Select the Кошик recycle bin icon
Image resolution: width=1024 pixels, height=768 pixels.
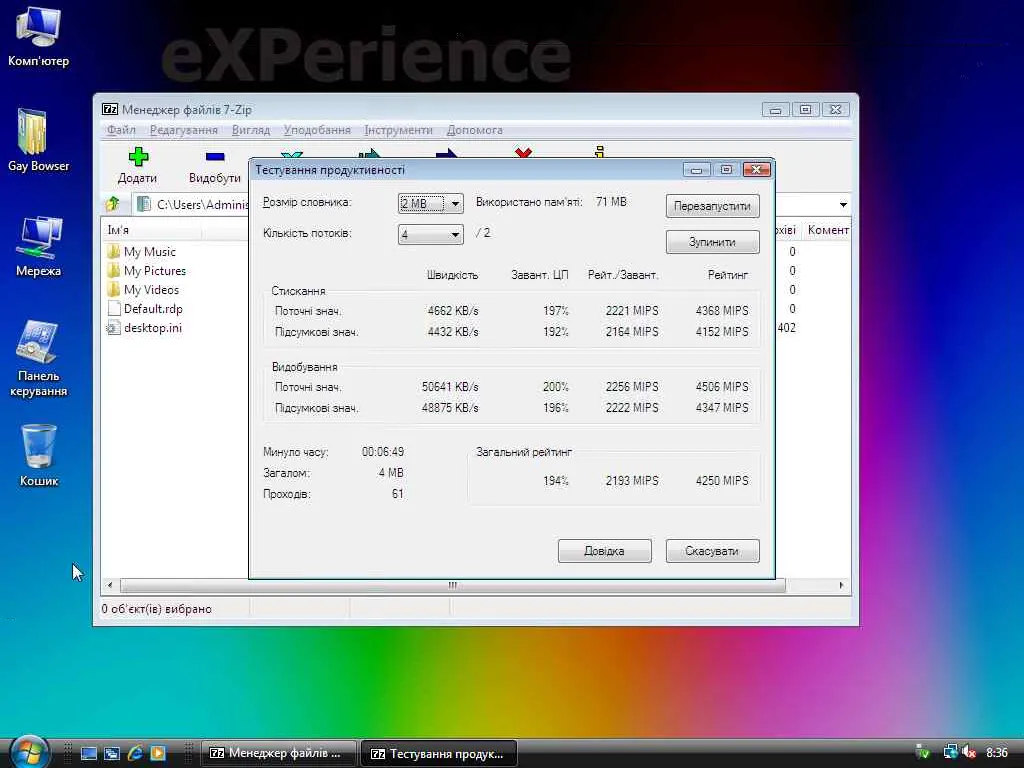(38, 455)
